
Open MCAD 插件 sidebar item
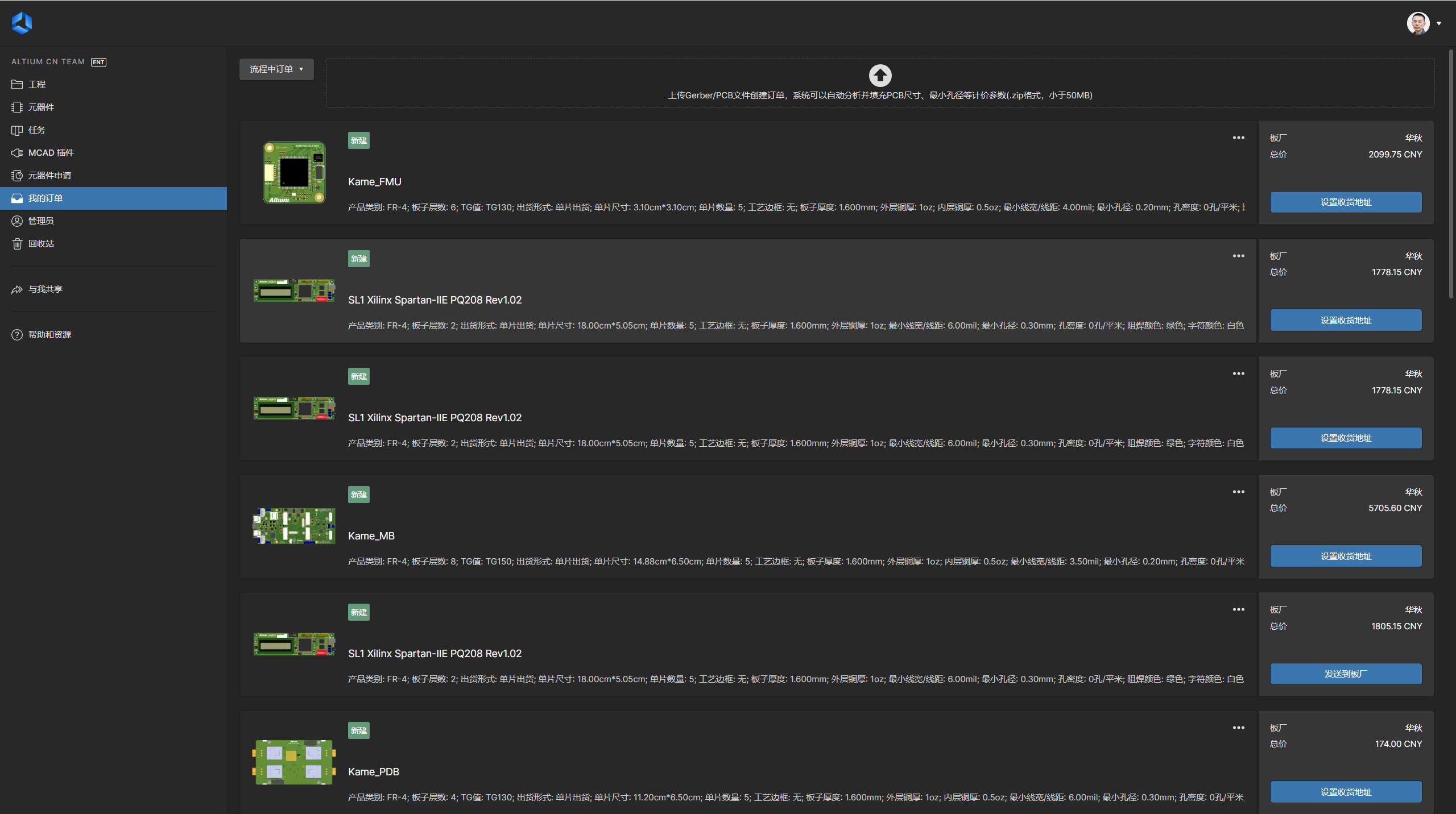click(x=51, y=152)
